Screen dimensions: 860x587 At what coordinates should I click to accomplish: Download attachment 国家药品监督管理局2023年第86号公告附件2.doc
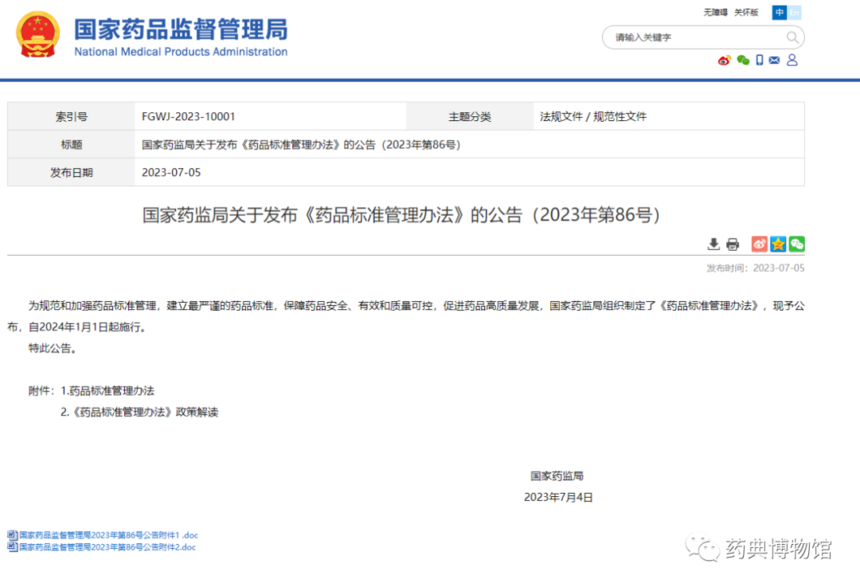pyautogui.click(x=108, y=547)
